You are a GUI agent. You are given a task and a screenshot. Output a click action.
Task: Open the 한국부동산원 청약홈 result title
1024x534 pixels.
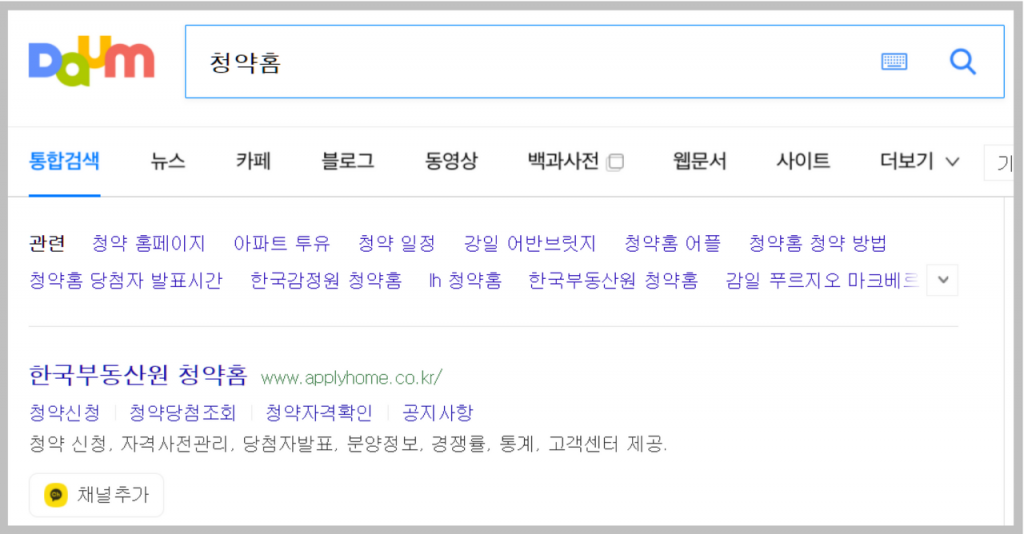[x=138, y=375]
